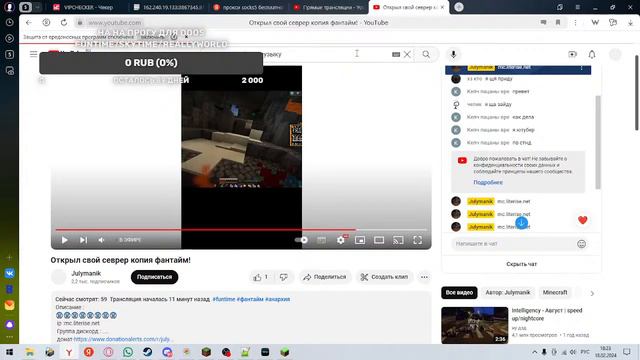Create a clip with Создать клип
Screen dimensions: 640x360
coord(384,277)
